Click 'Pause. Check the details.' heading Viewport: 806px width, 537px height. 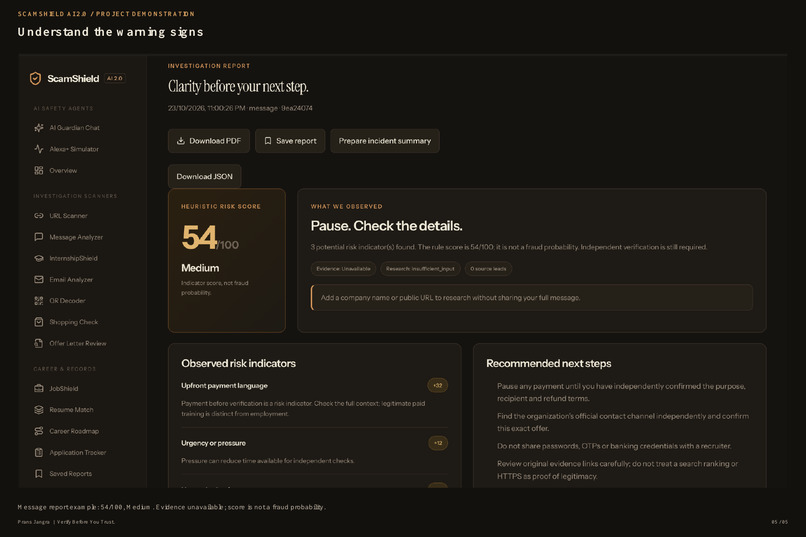(387, 226)
